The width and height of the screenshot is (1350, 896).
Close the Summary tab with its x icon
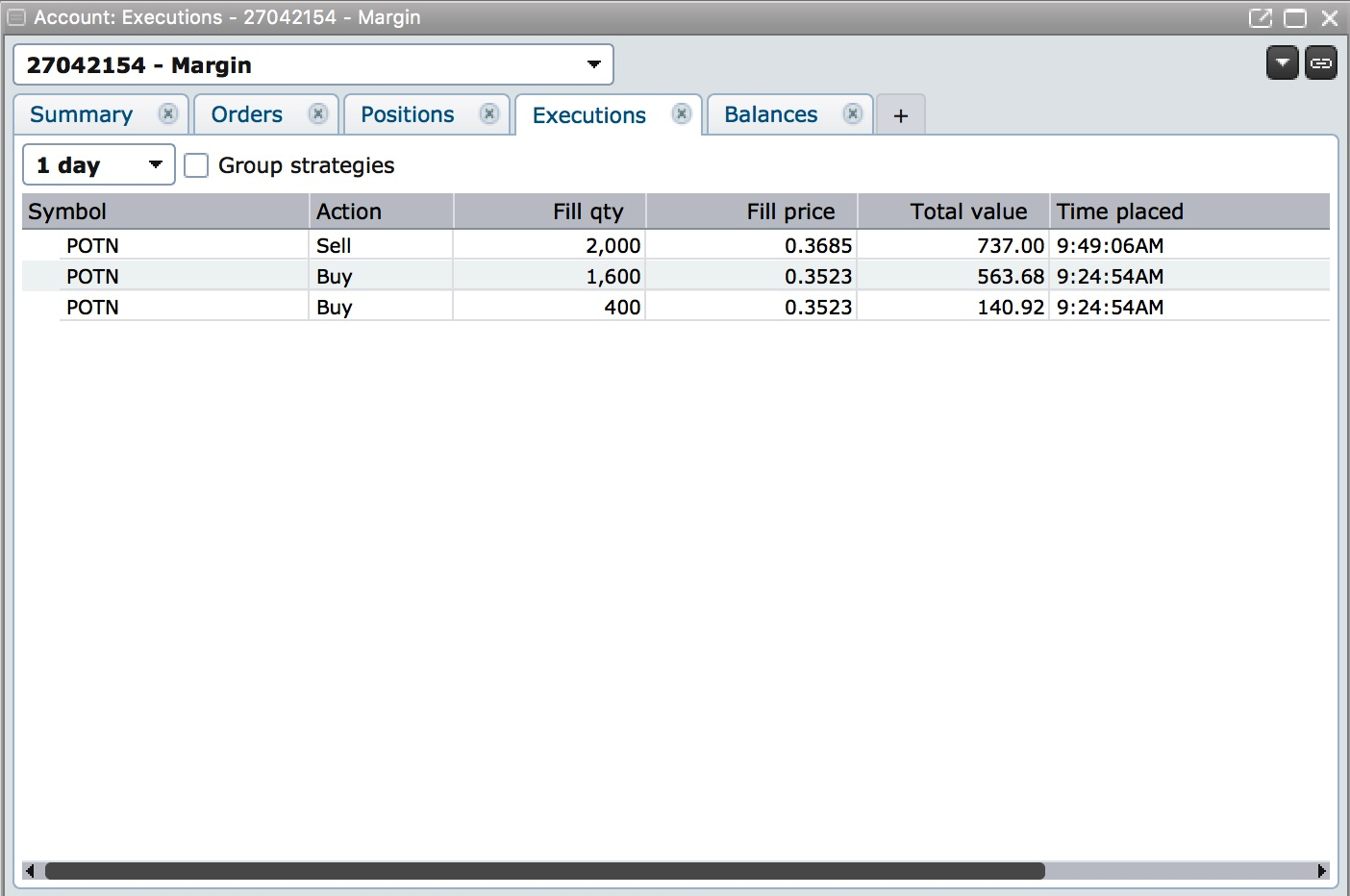pos(168,114)
